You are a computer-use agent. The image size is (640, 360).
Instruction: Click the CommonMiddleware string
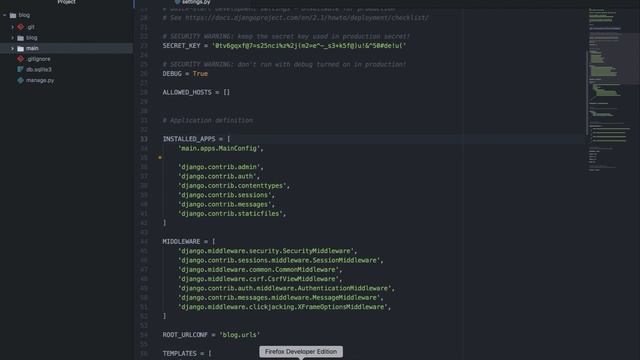click(258, 270)
